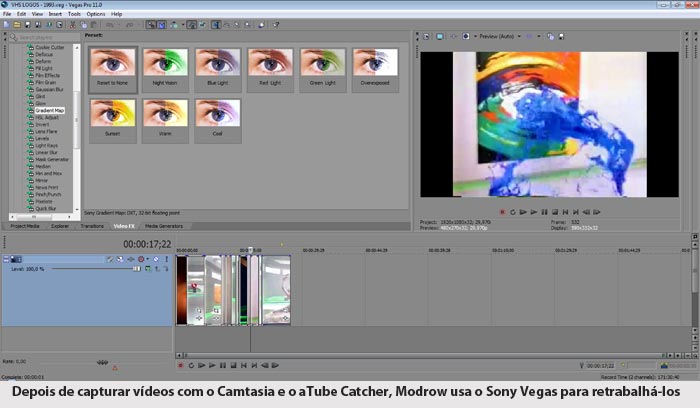Open split-screen view dropdown arrow

coord(475,37)
